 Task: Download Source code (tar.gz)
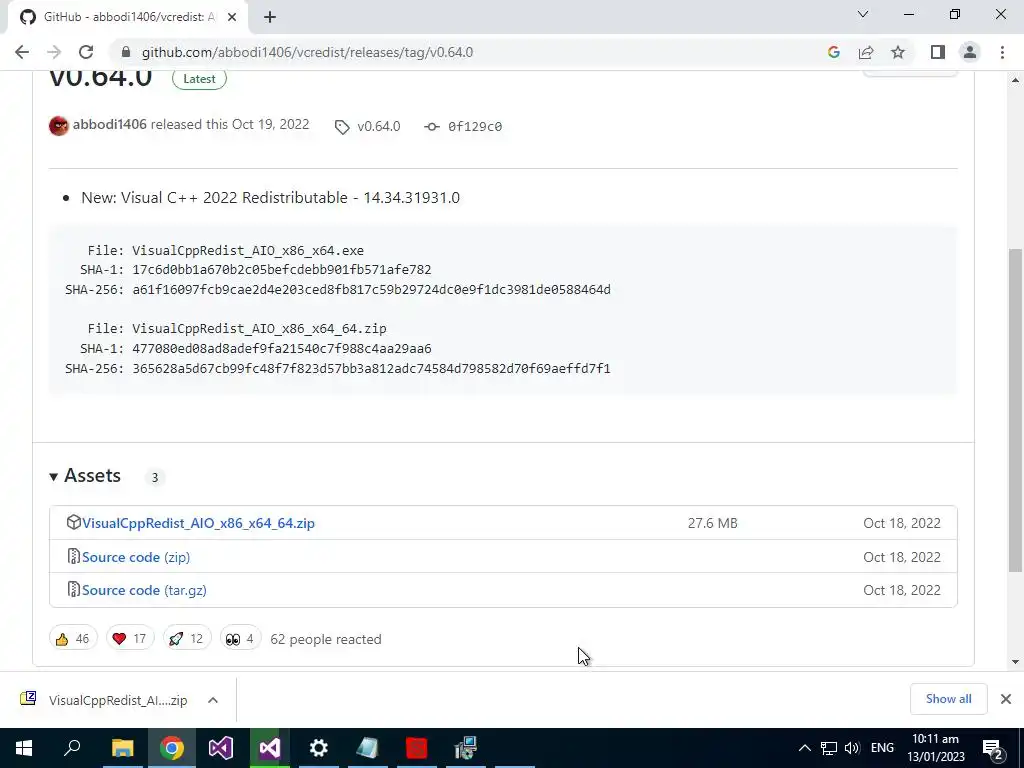(x=144, y=590)
